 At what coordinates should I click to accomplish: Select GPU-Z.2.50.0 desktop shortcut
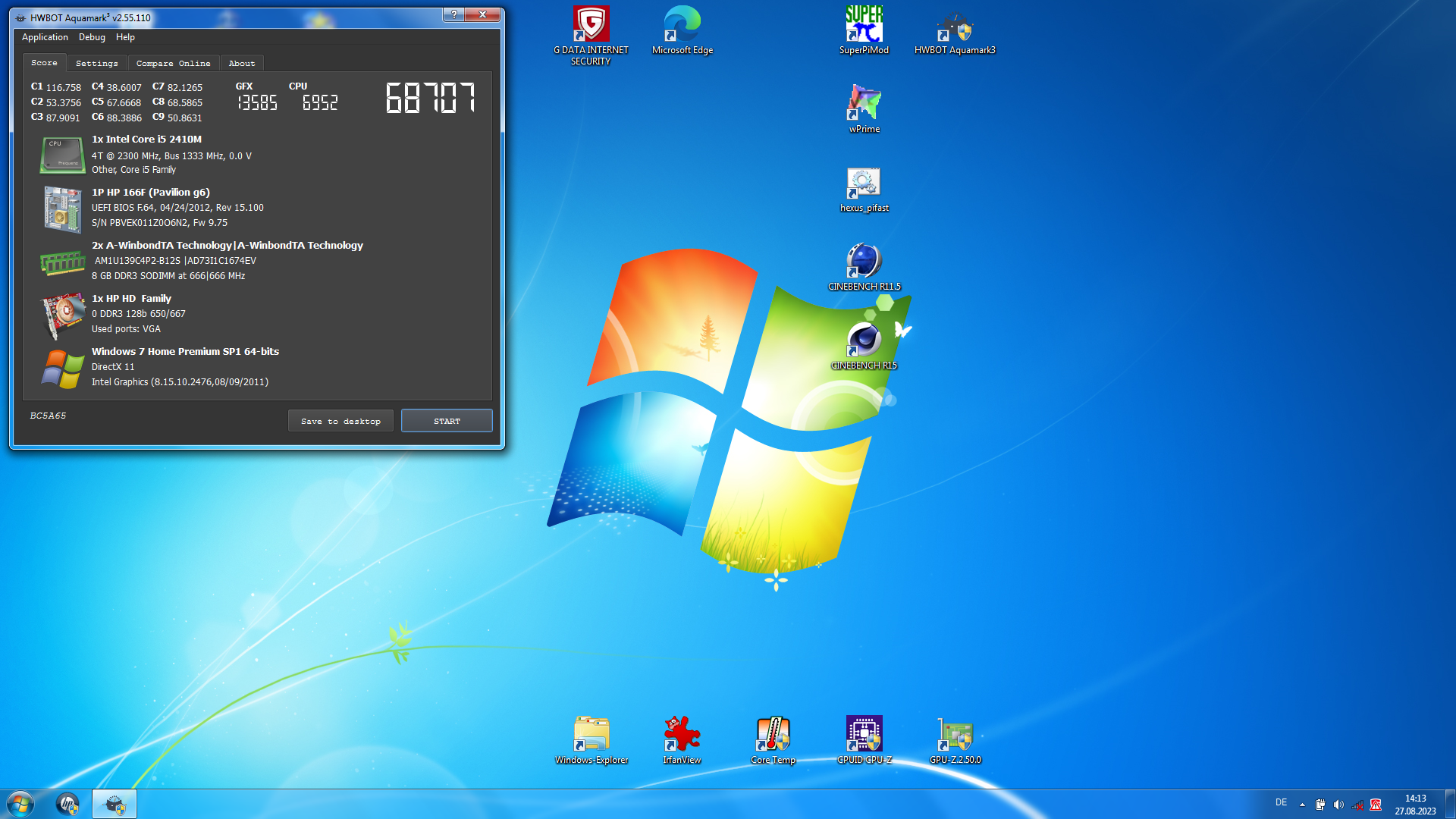(x=955, y=740)
